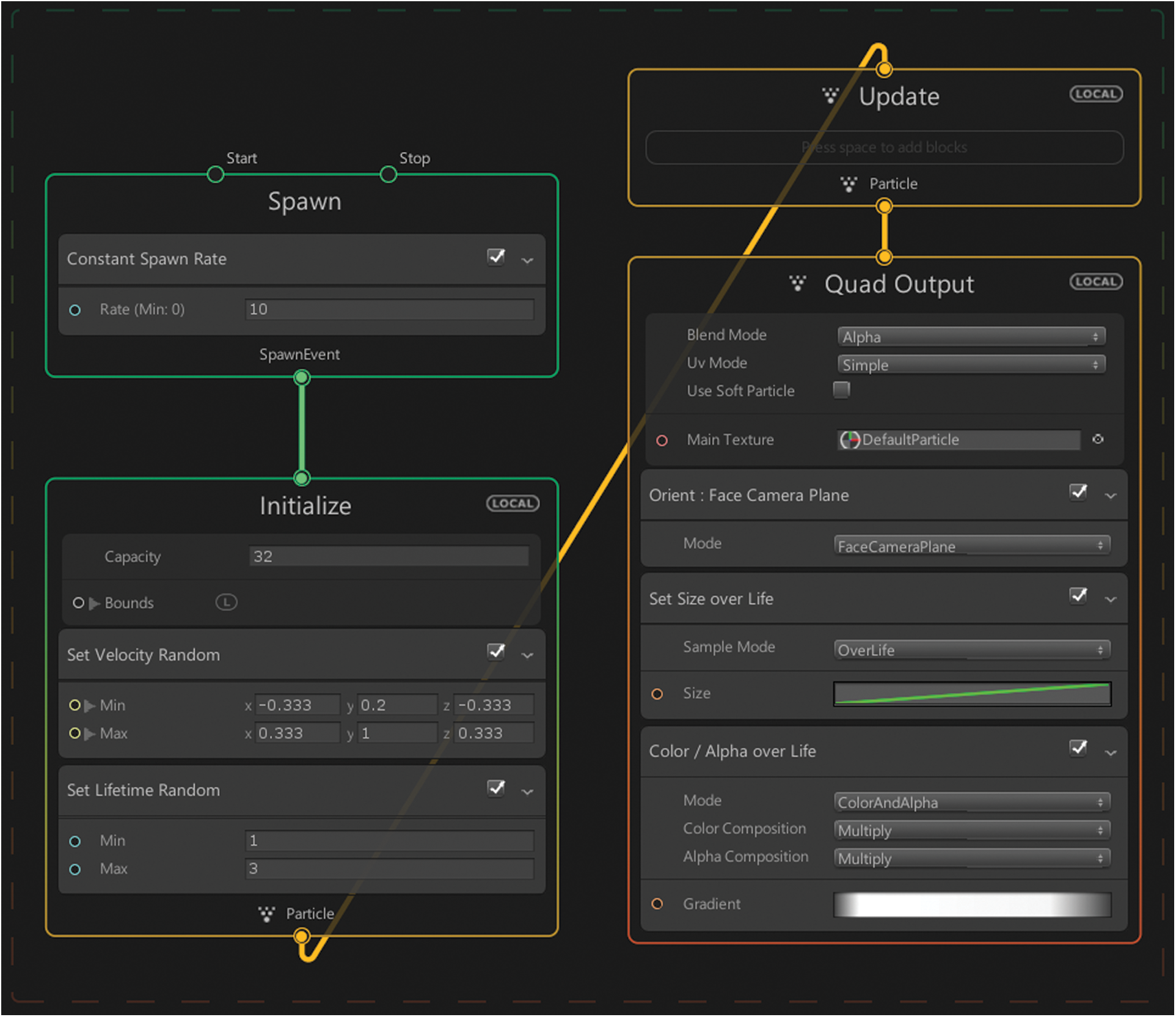Click the Spawn Stop input port
Image resolution: width=1176 pixels, height=1017 pixels.
pos(389,175)
